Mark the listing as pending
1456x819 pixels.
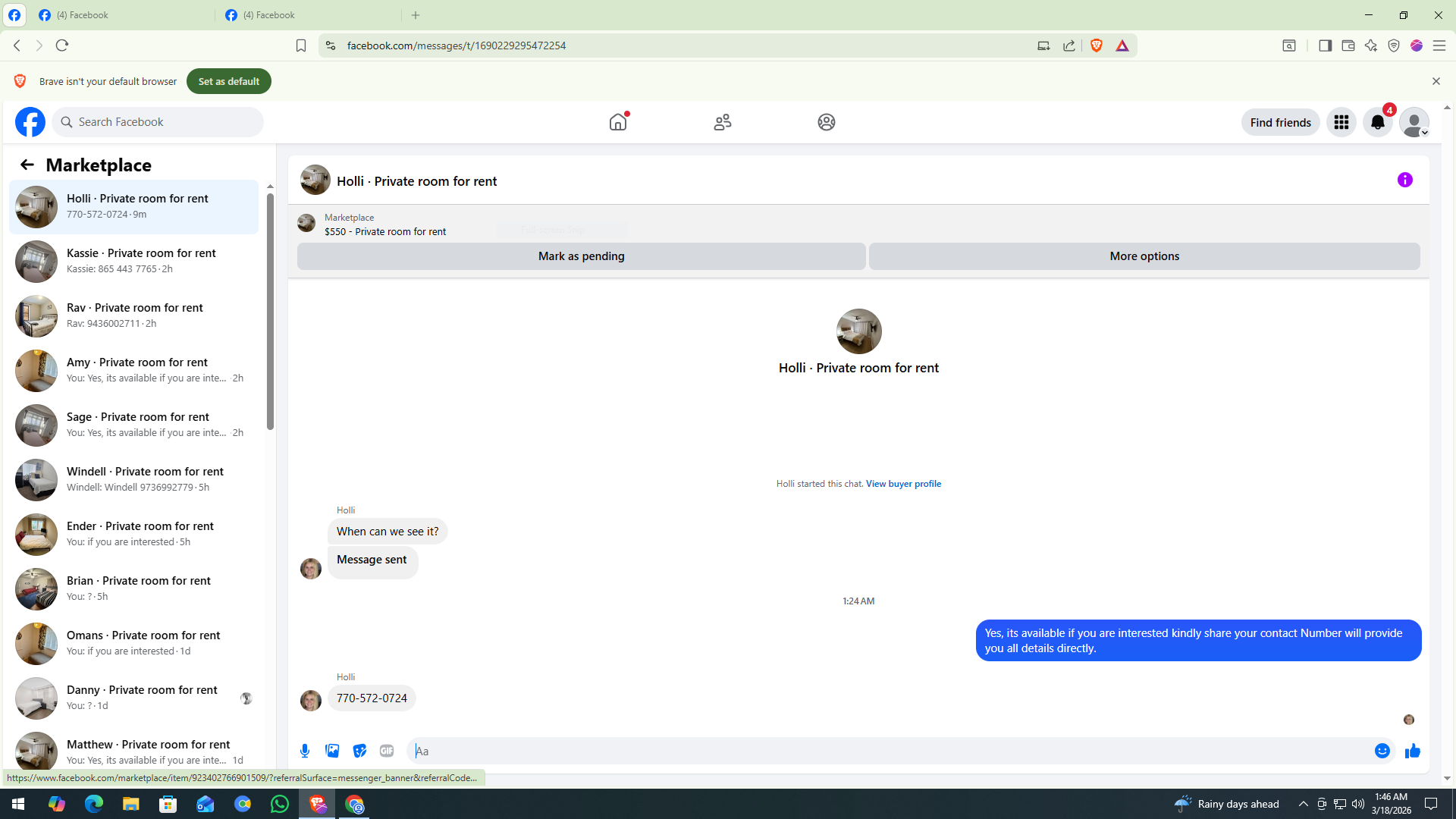tap(582, 256)
